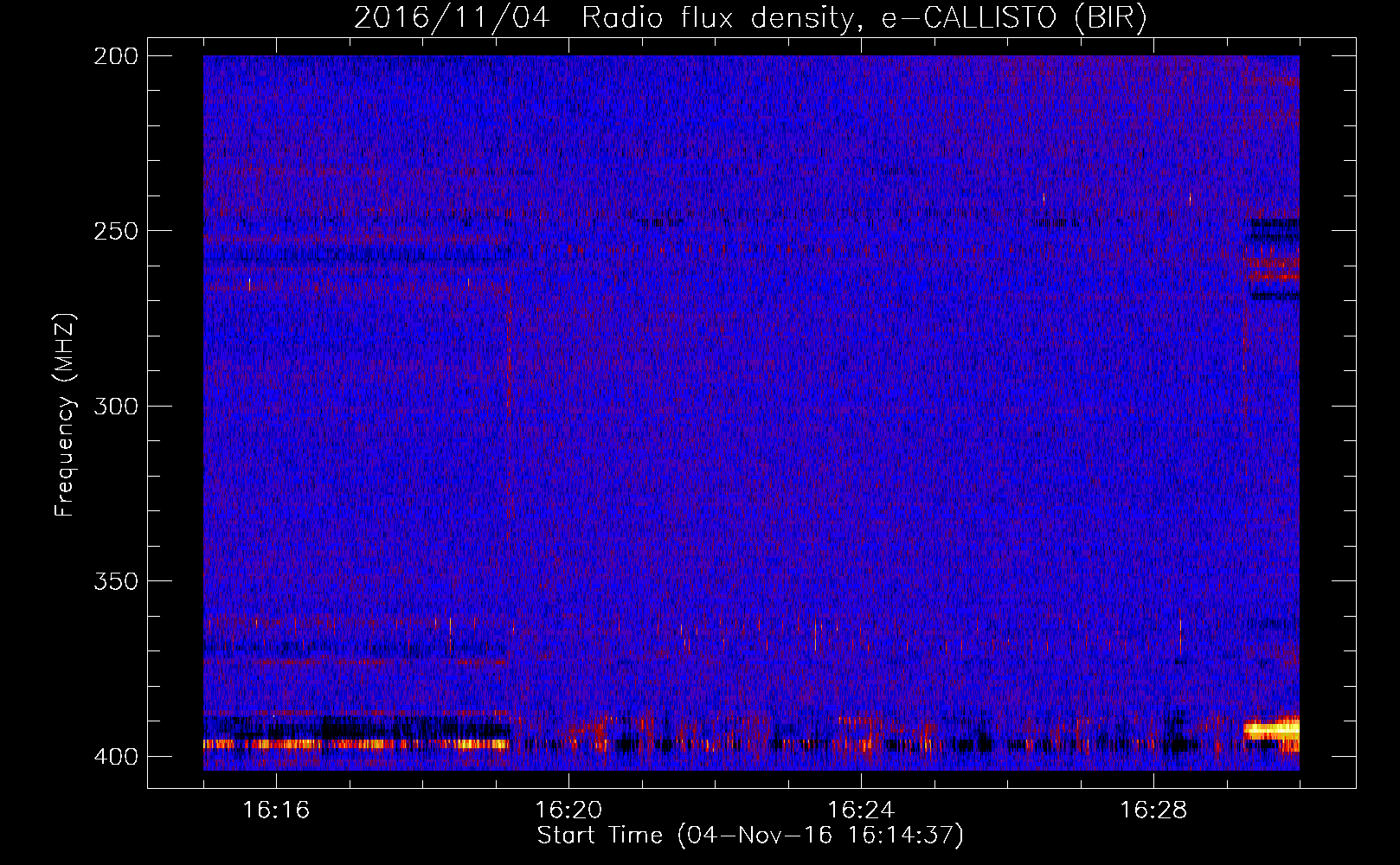Click the '16:16' time axis label
Viewport: 1400px width, 865px height.
276,810
